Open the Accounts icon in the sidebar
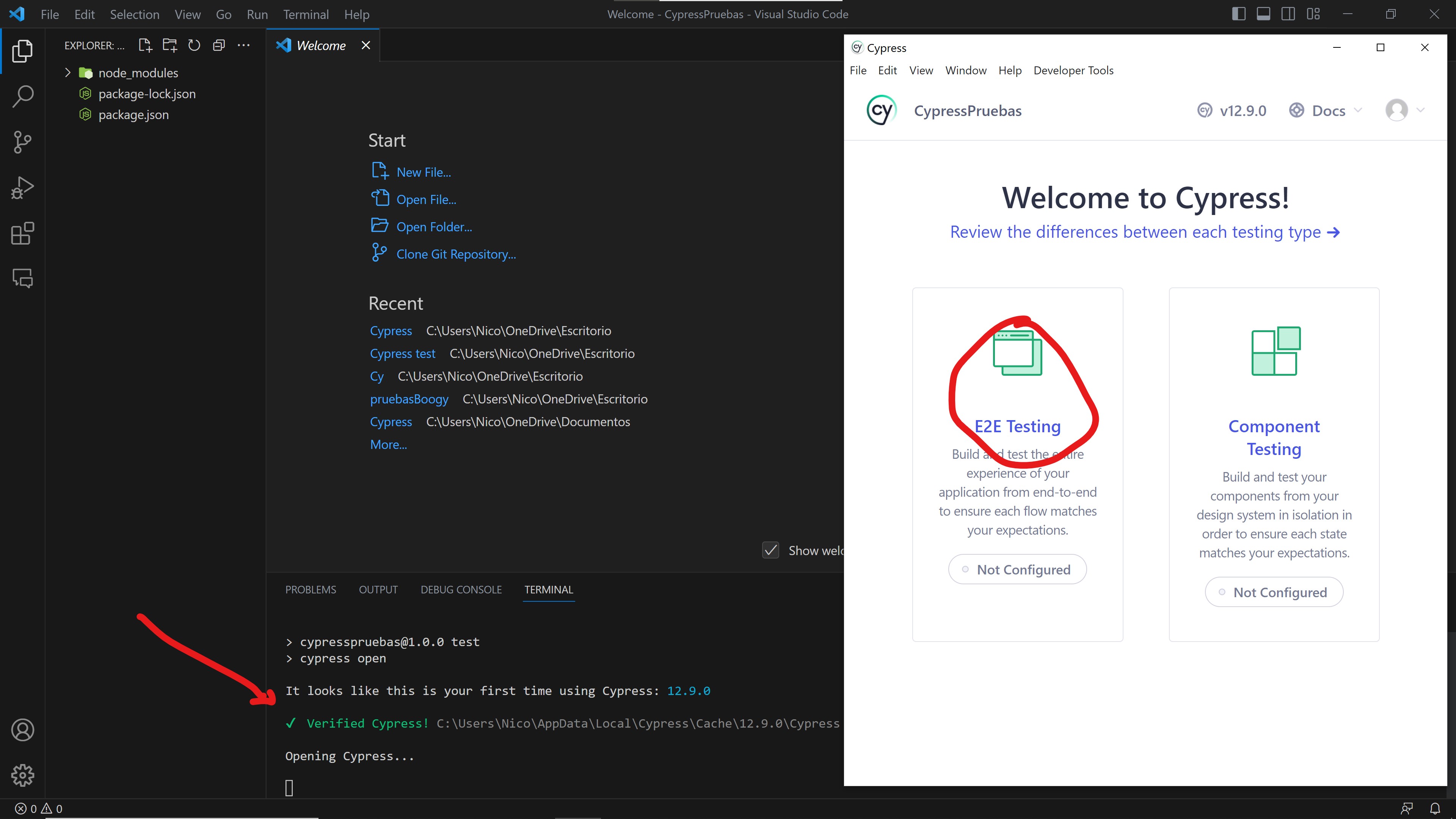 tap(23, 730)
